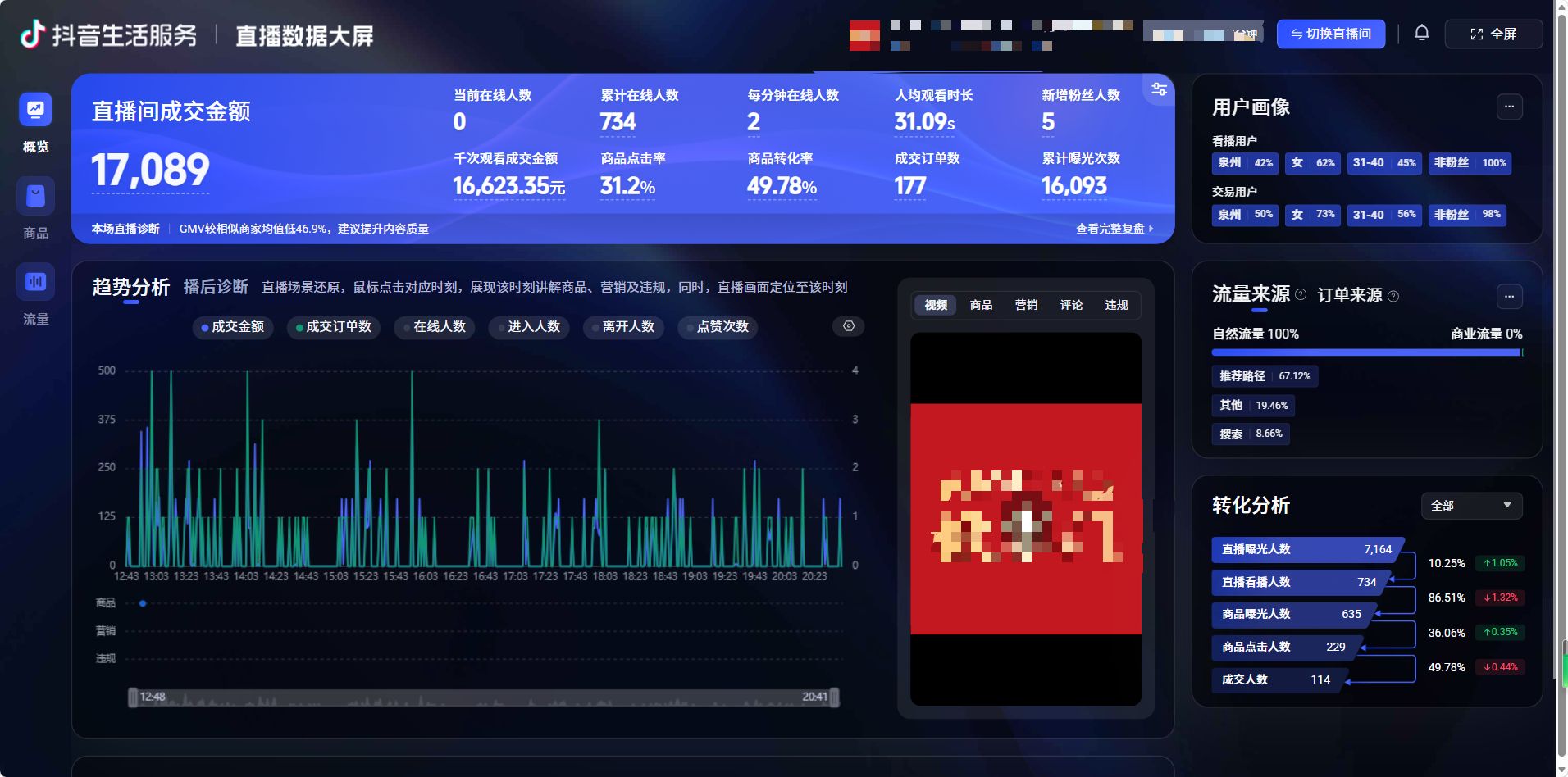The width and height of the screenshot is (1568, 777).
Task: Toggle 在线人数 chart series
Action: tap(435, 327)
